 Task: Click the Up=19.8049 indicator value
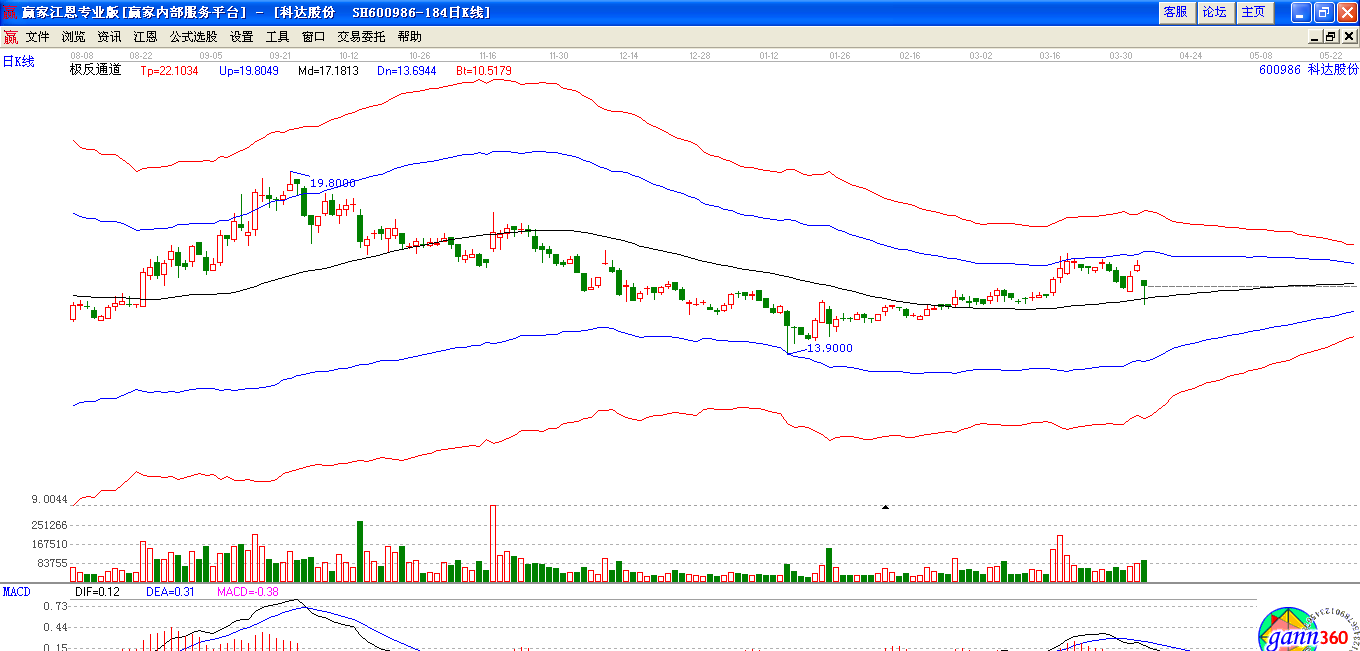click(x=249, y=71)
